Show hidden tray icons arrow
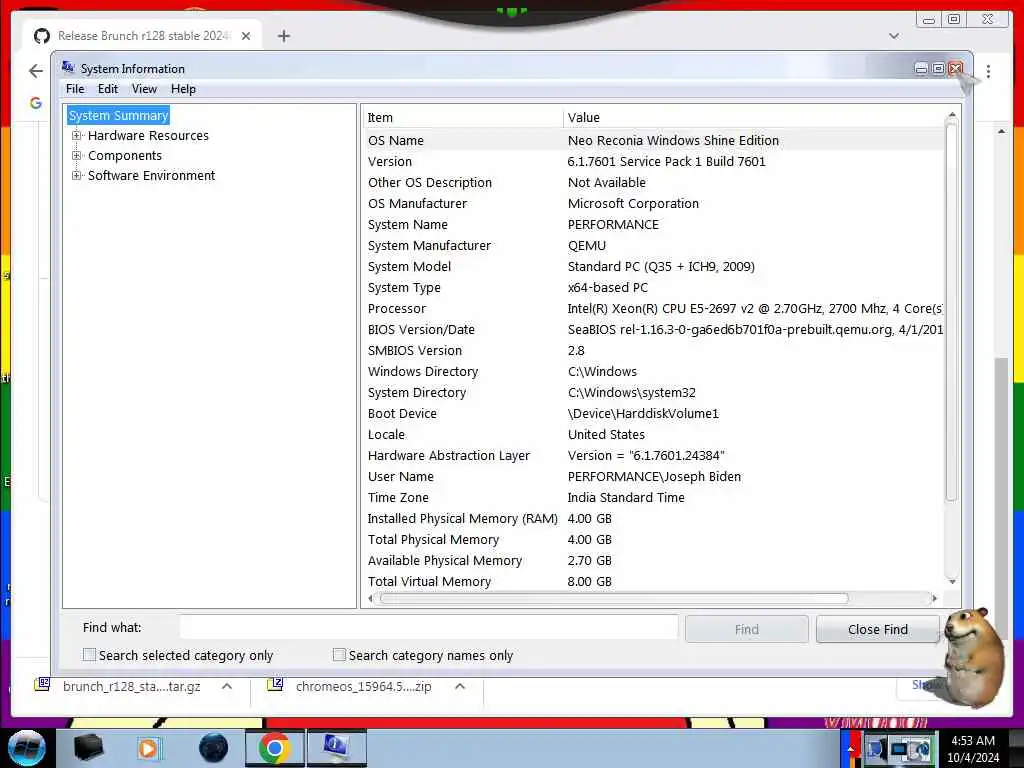This screenshot has height=768, width=1024. point(850,749)
